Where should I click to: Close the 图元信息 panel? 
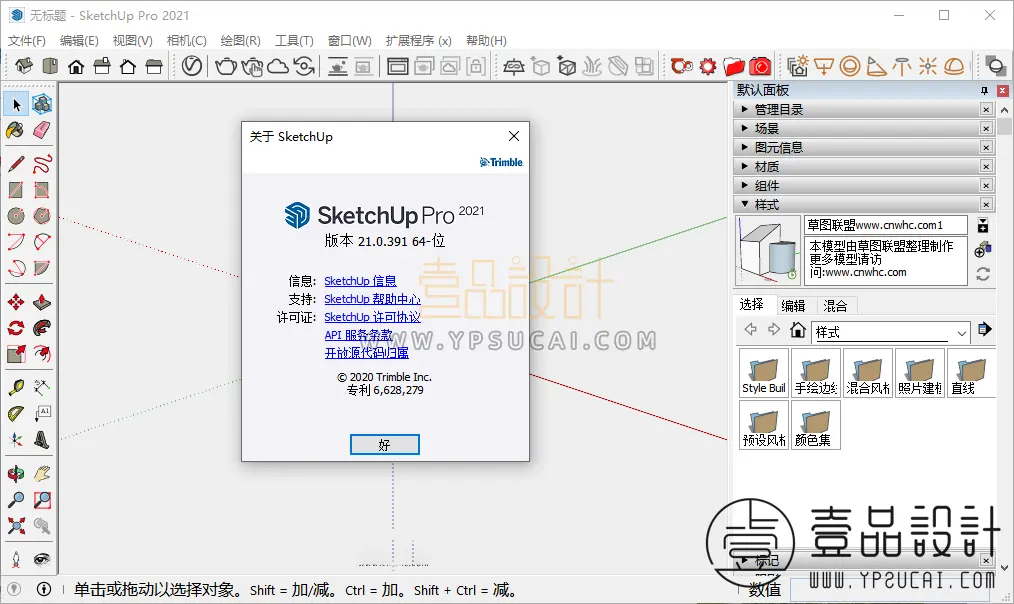[x=986, y=147]
